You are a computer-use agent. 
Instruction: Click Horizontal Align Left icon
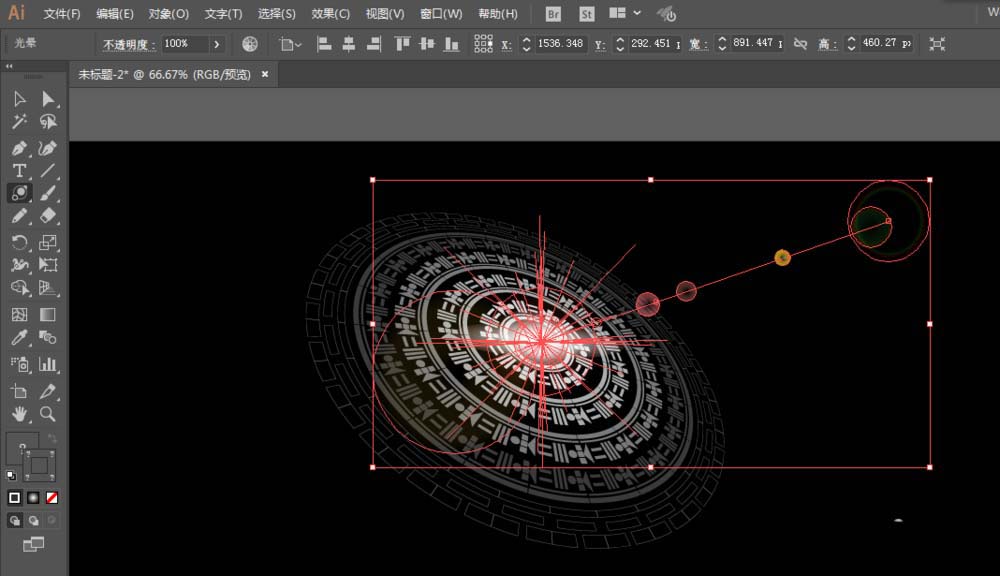point(324,43)
